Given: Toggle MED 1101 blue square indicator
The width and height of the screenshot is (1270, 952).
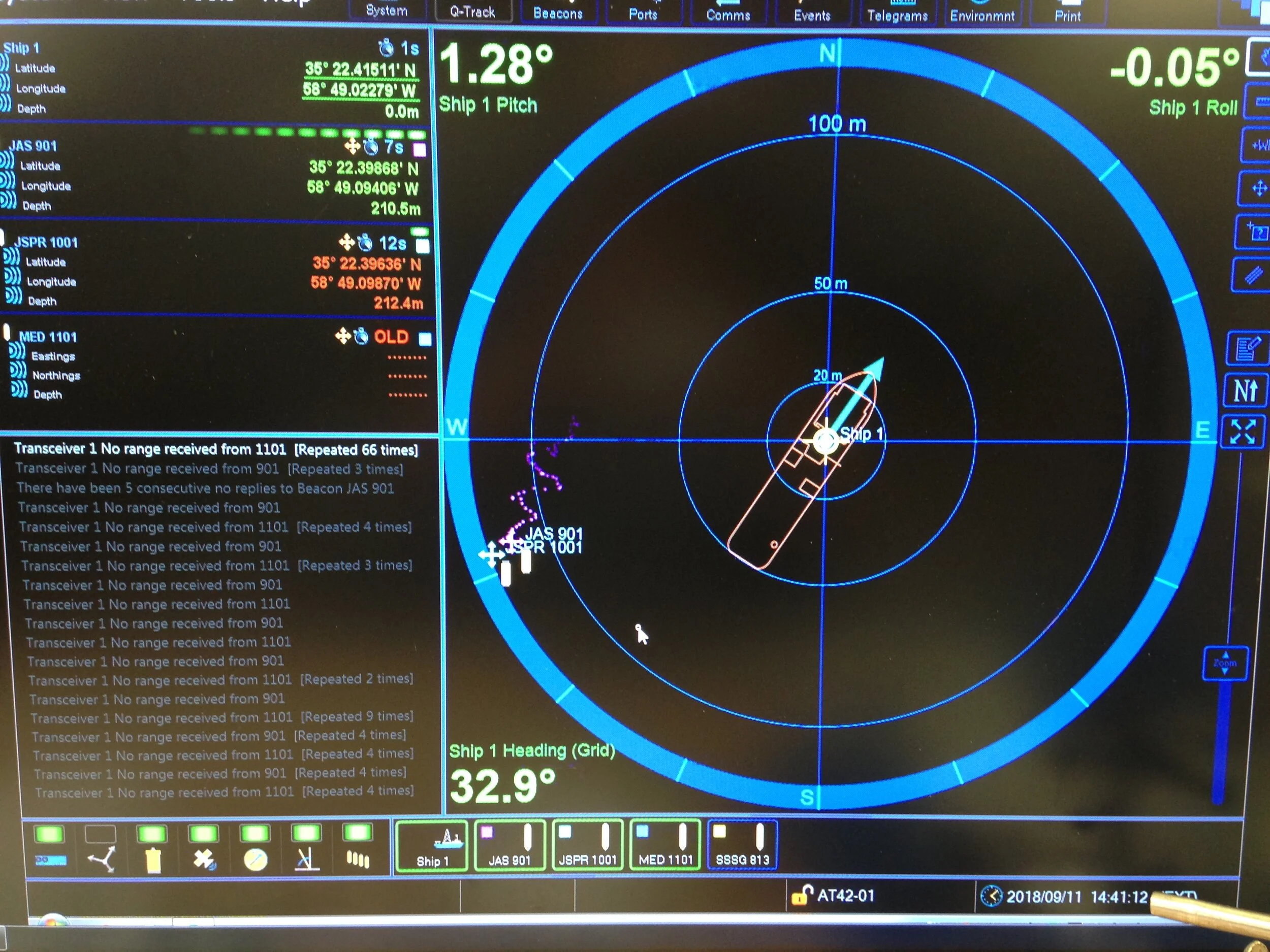Looking at the screenshot, I should pyautogui.click(x=425, y=339).
